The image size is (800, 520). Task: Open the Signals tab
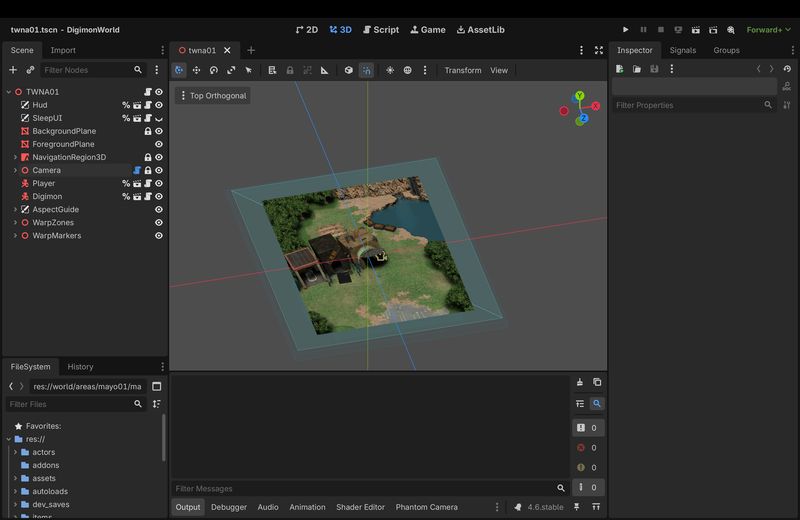[683, 50]
